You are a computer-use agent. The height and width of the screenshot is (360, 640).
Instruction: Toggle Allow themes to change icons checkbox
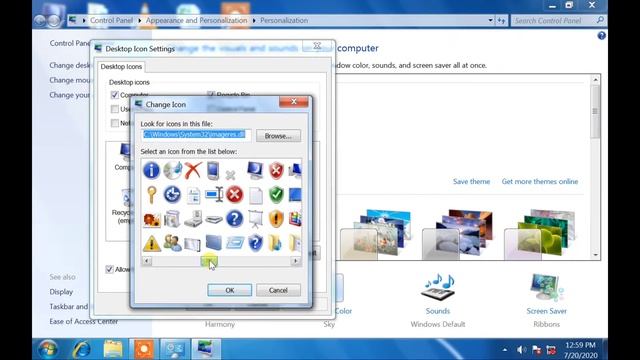109,269
